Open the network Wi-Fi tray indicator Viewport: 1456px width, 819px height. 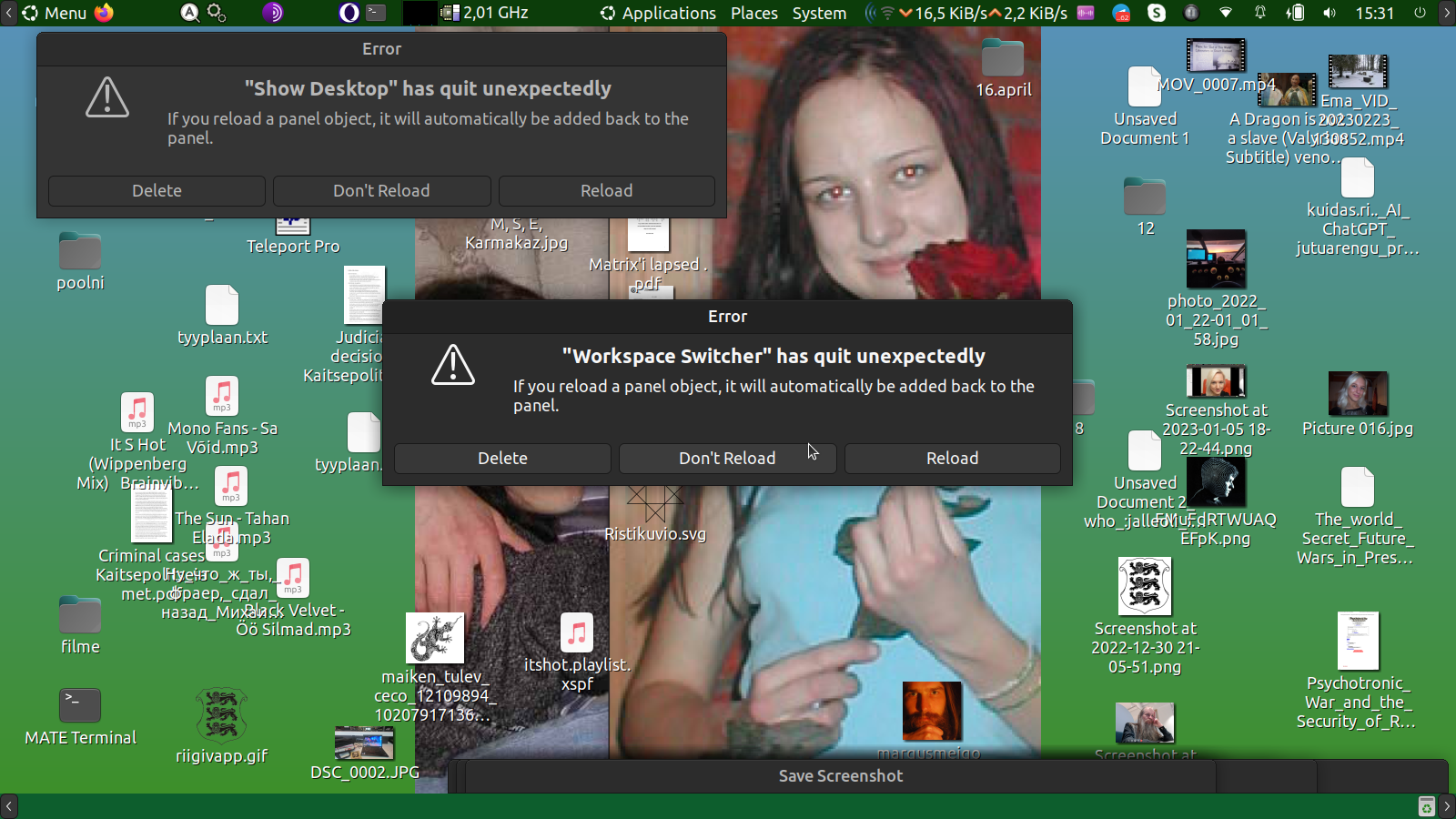click(x=1226, y=13)
